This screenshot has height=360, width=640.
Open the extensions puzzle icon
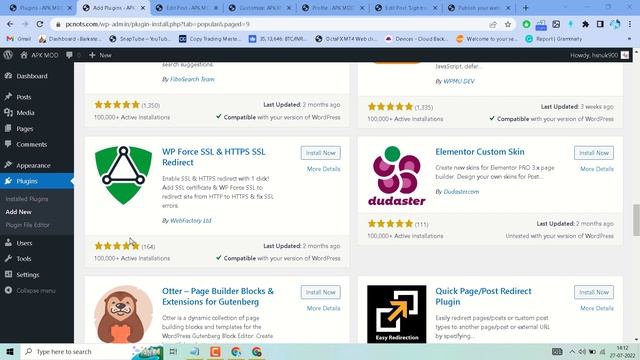tap(585, 24)
